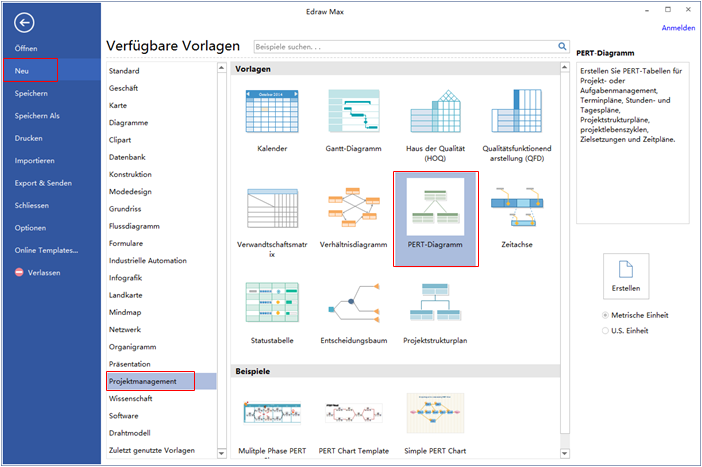Select the Mindmap category
Viewport: 702px width, 467px height.
[124, 312]
